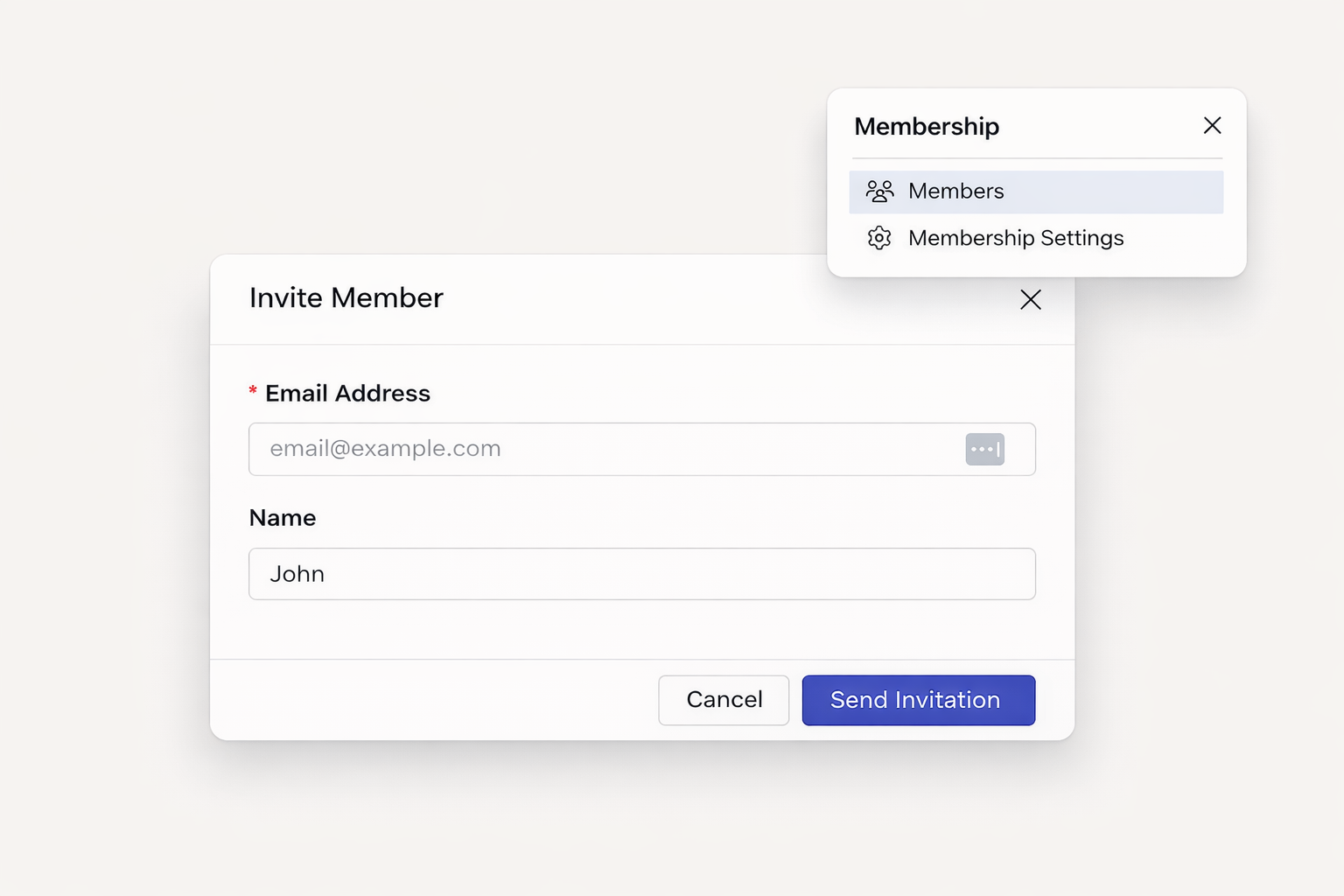Open the Membership Settings menu entry

(x=1015, y=238)
